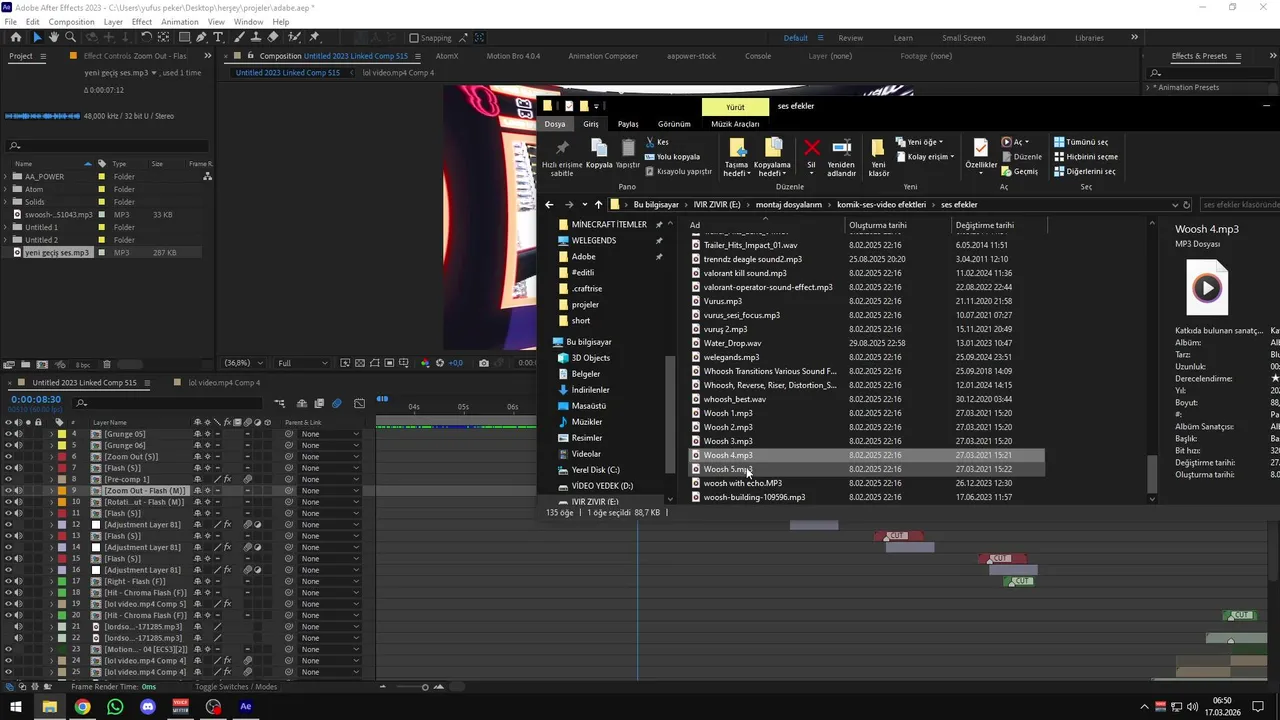Viewport: 1280px width, 720px height.
Task: Adjust the timeline zoom slider
Action: point(425,687)
